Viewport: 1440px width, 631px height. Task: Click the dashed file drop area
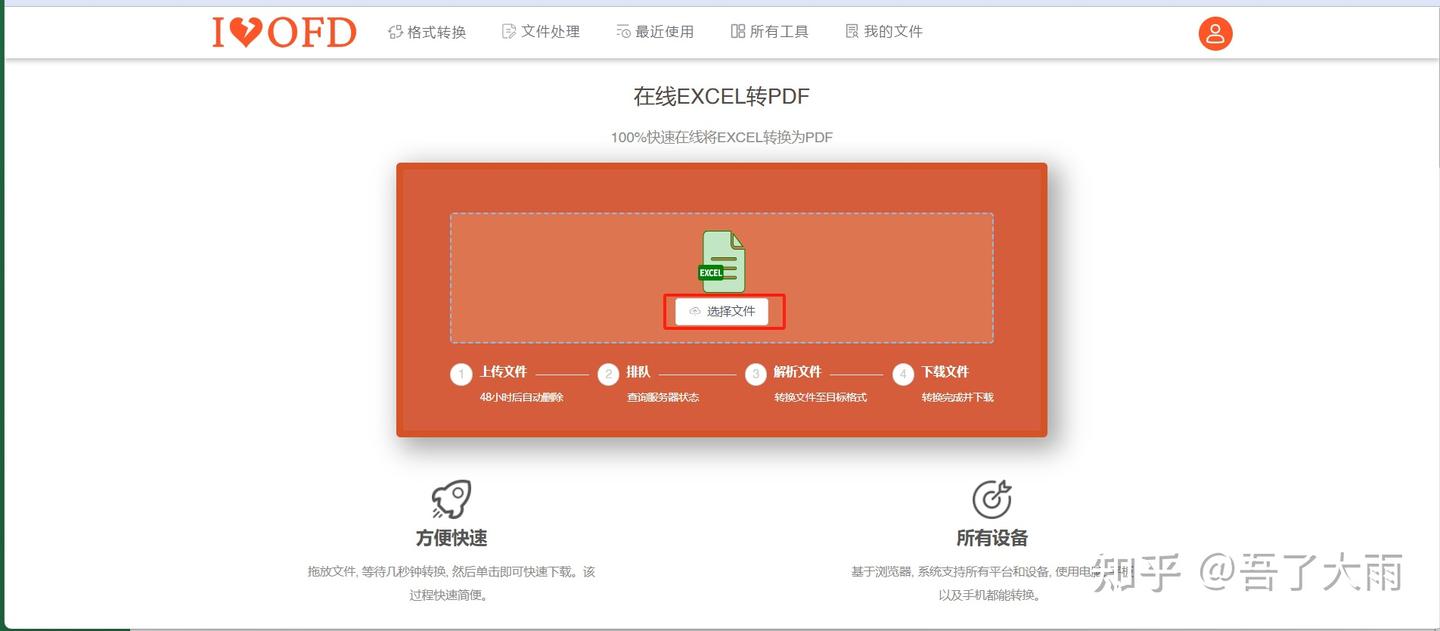(x=721, y=278)
